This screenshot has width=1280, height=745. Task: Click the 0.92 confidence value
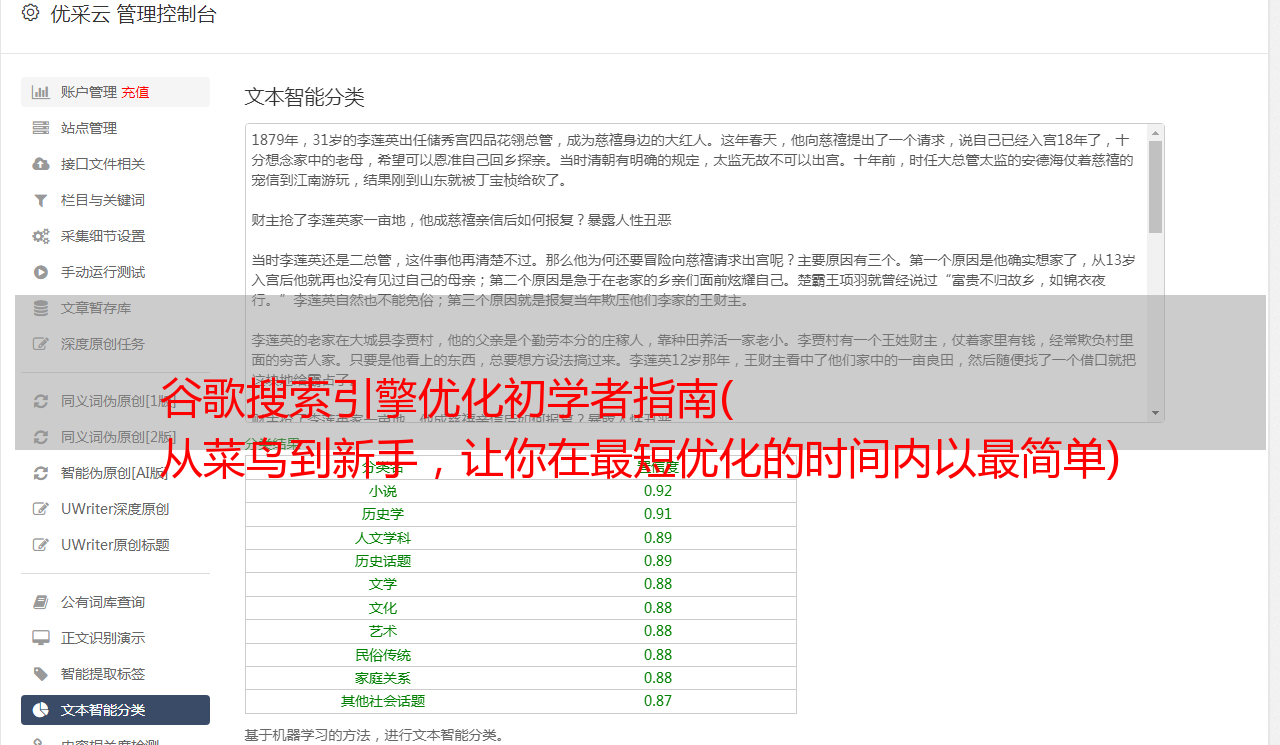[x=658, y=491]
